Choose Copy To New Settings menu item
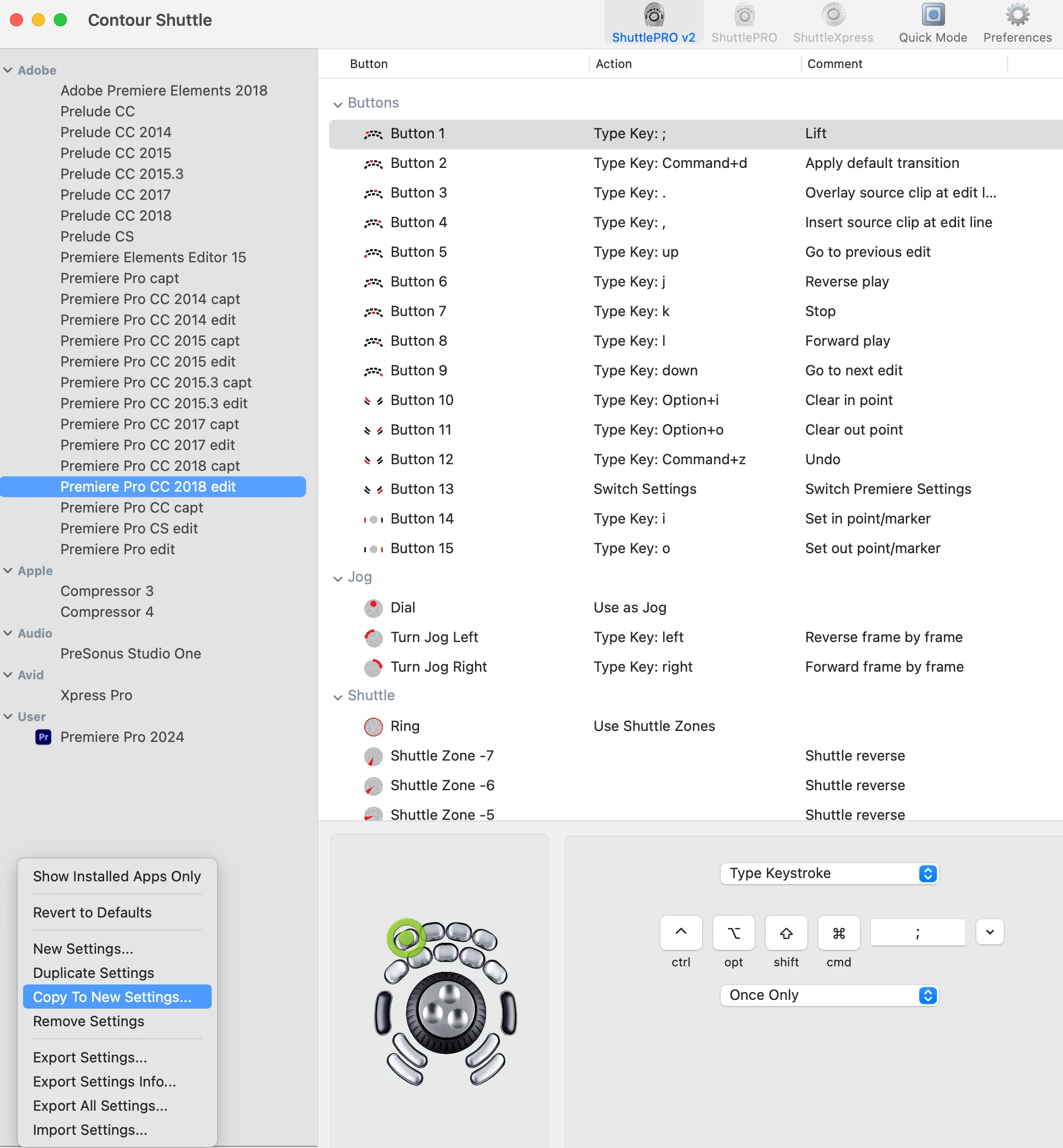1063x1148 pixels. pos(112,997)
